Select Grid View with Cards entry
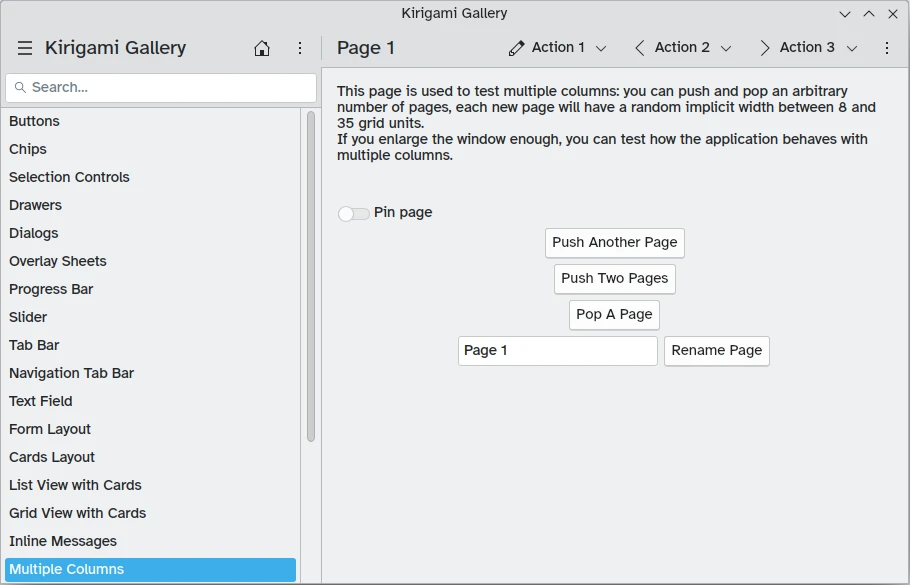 (x=150, y=513)
